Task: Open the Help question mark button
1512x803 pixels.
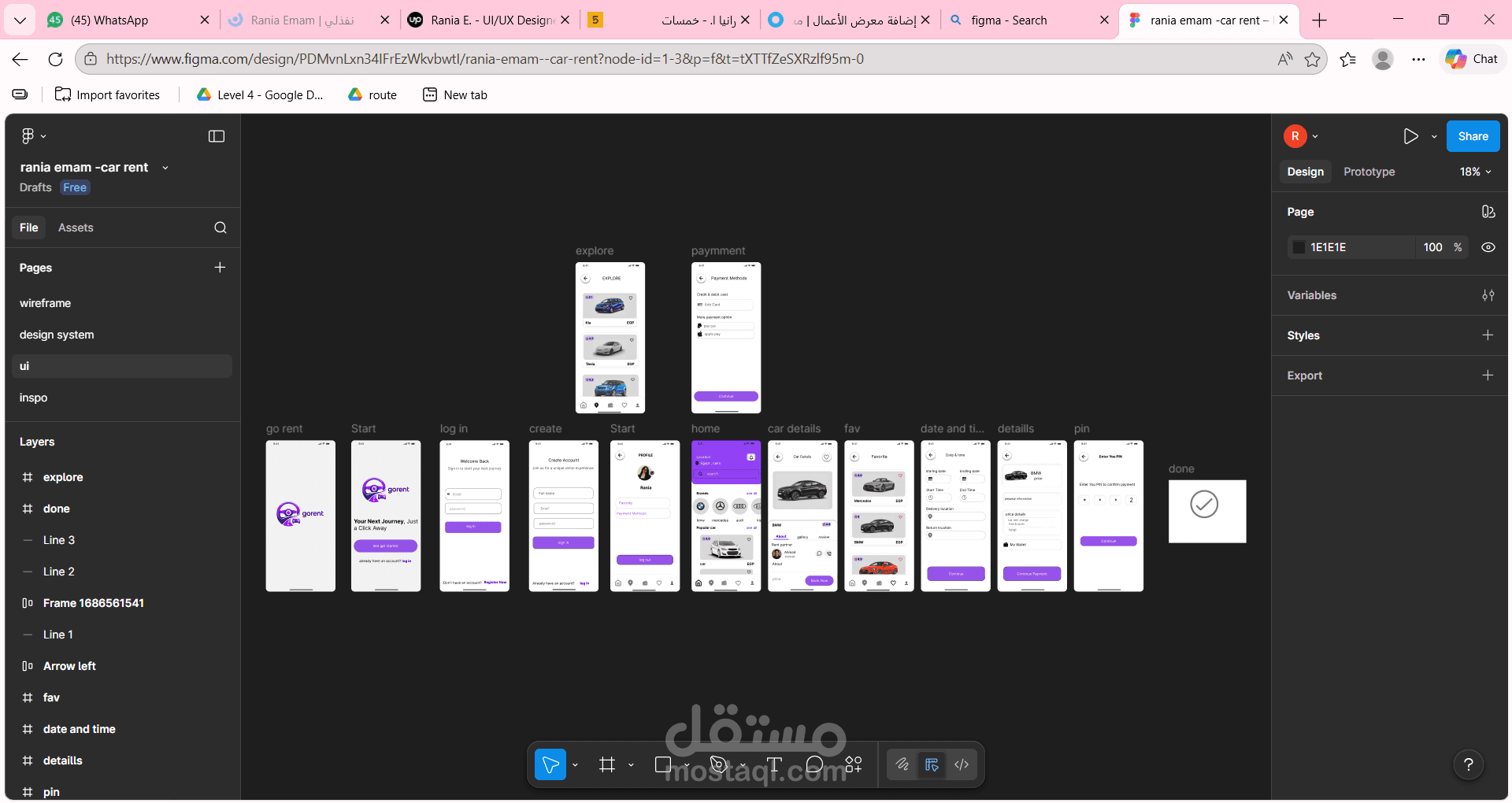Action: click(x=1468, y=764)
